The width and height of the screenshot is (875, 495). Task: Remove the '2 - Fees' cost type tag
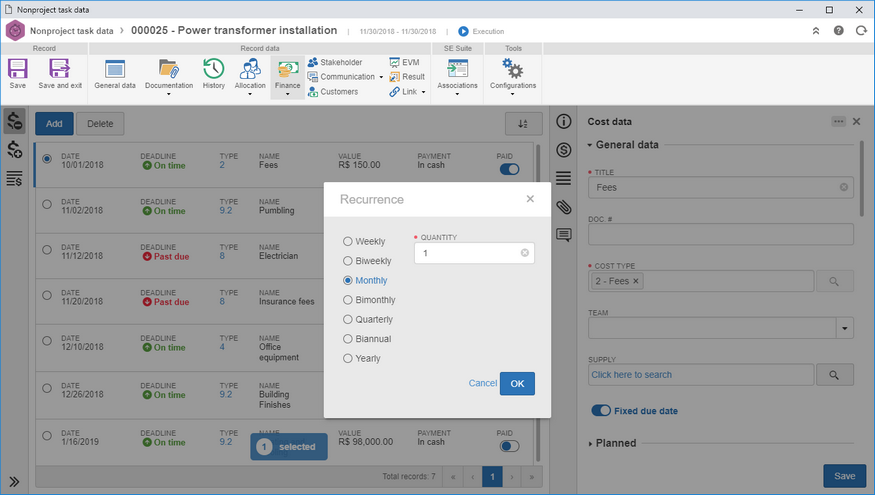pos(635,281)
